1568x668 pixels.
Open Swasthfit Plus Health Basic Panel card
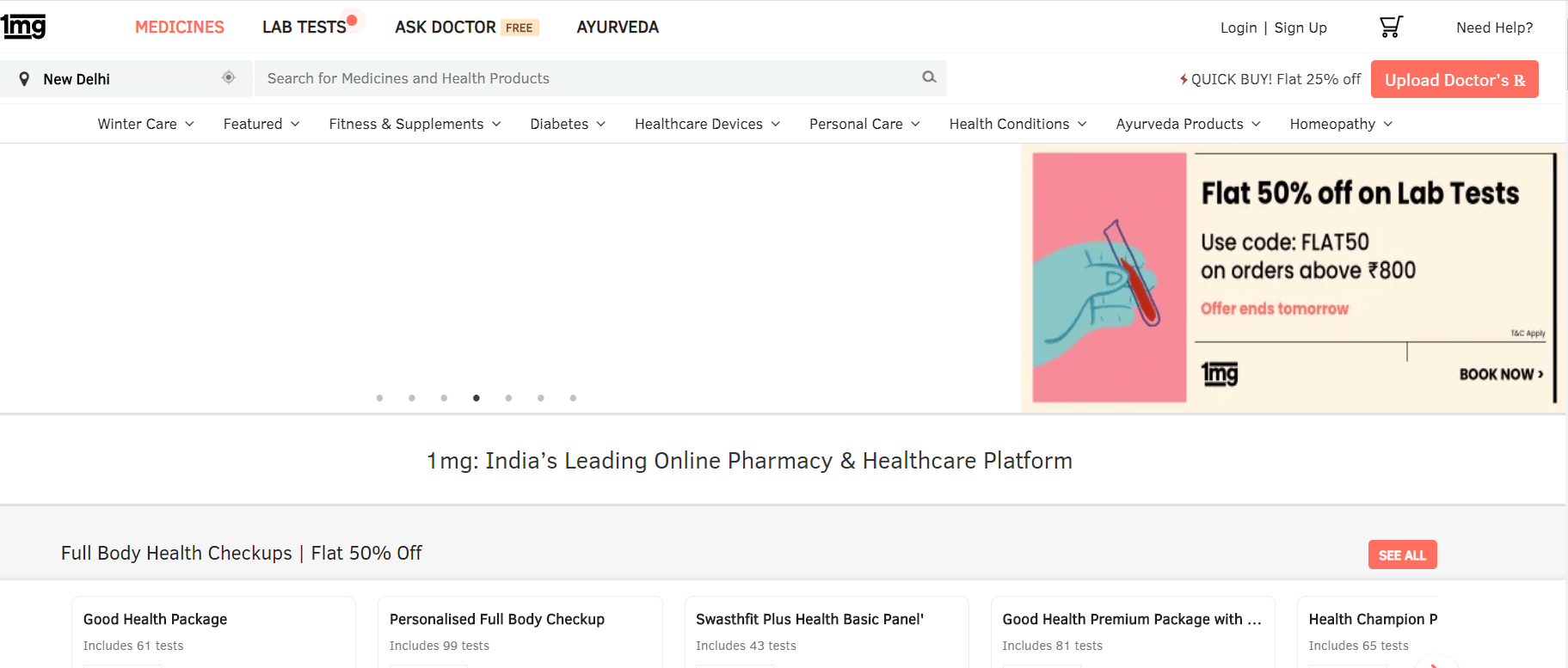point(826,632)
